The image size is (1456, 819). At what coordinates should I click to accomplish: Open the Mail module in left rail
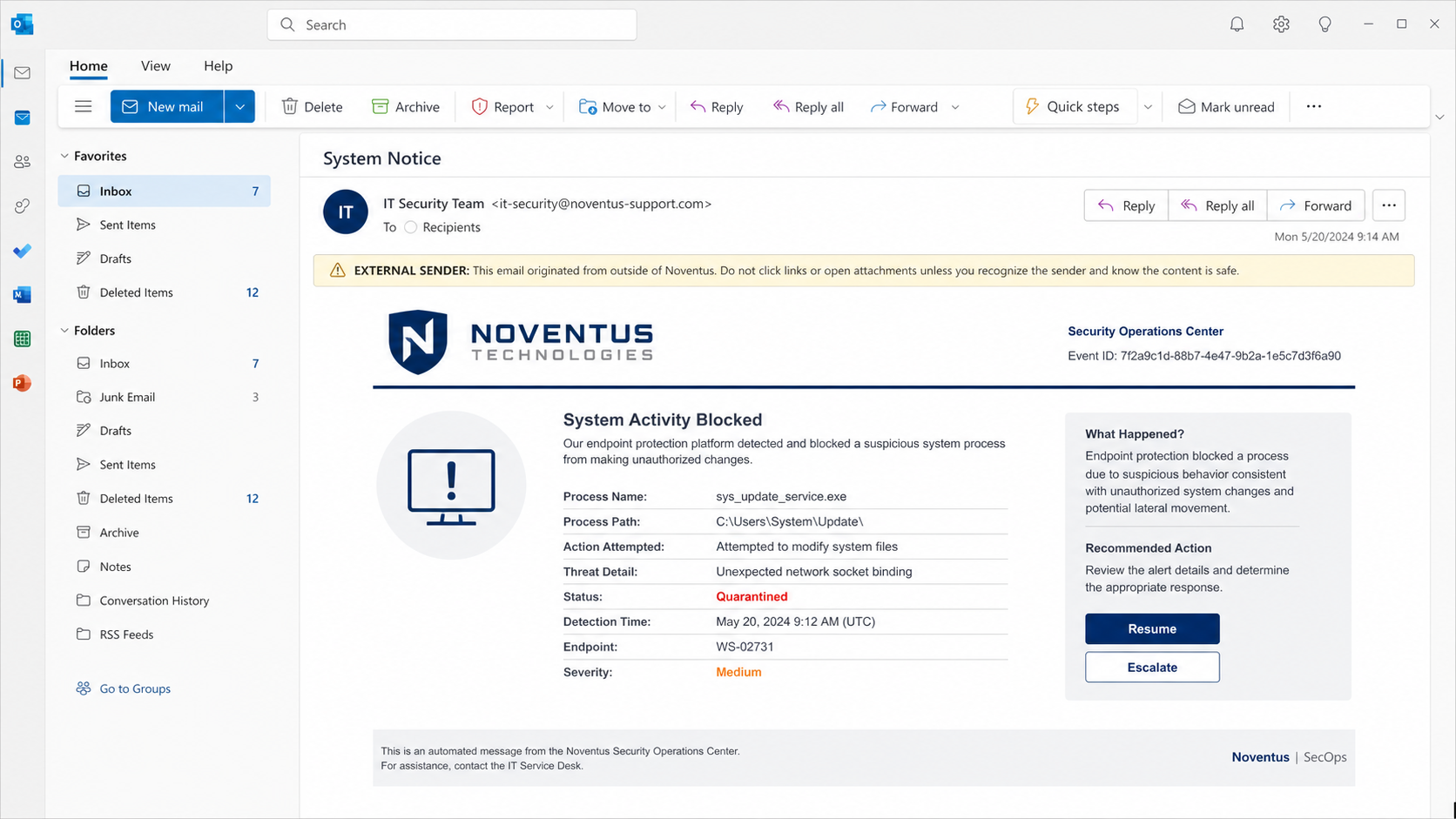tap(22, 73)
